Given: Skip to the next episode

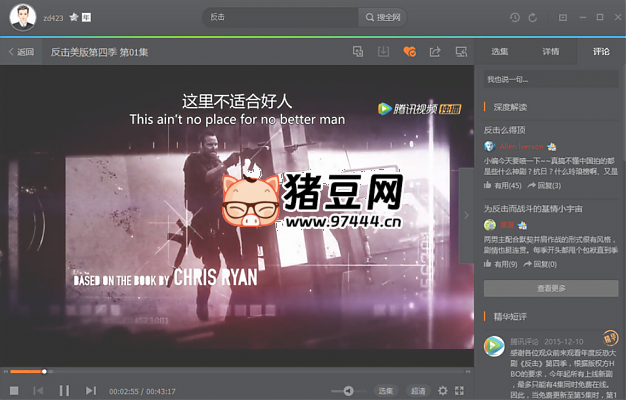Looking at the screenshot, I should tap(90, 390).
